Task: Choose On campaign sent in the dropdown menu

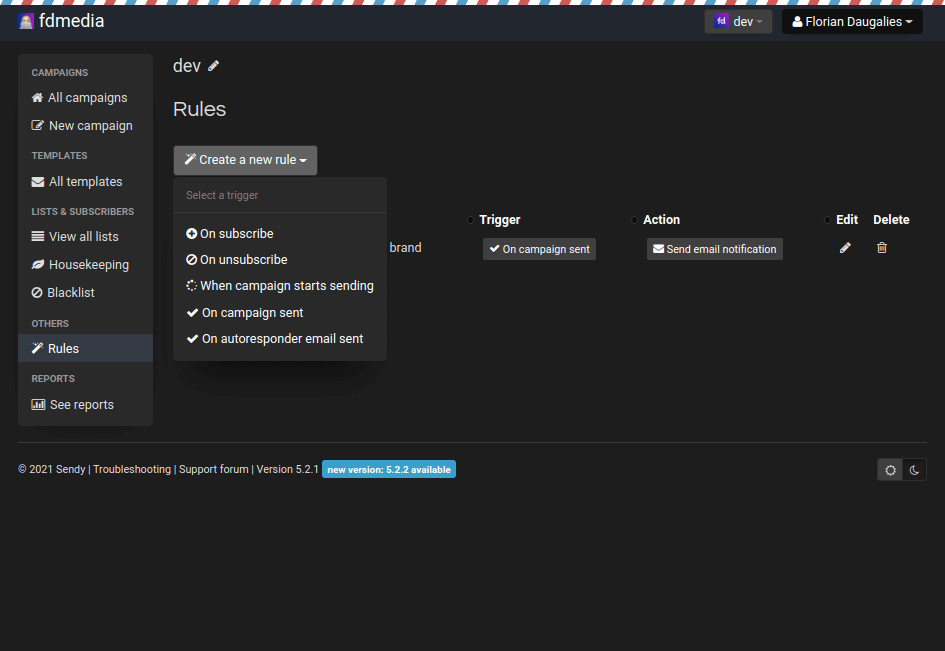Action: pos(280,312)
